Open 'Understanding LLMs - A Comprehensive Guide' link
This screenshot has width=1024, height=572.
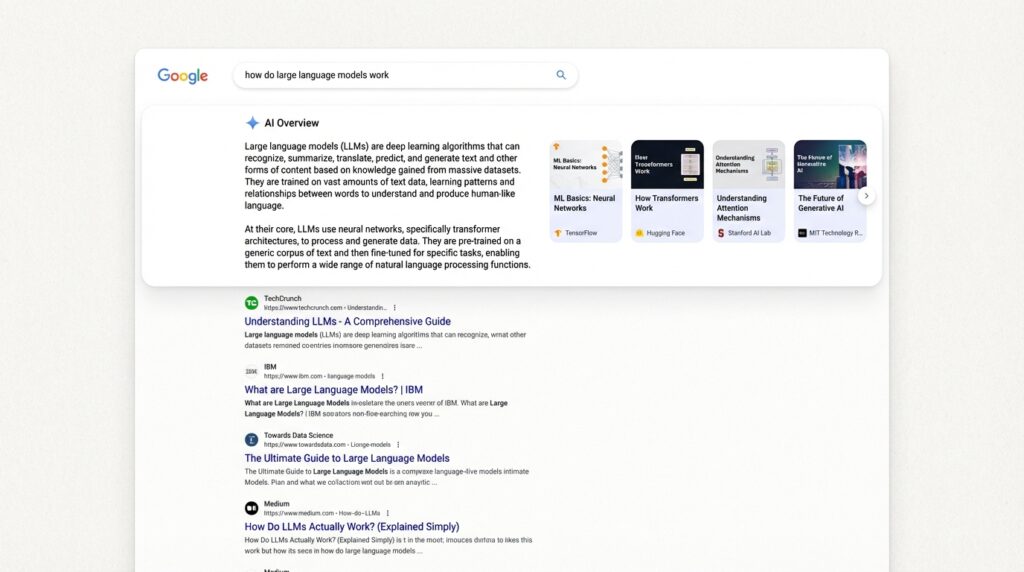click(x=347, y=322)
